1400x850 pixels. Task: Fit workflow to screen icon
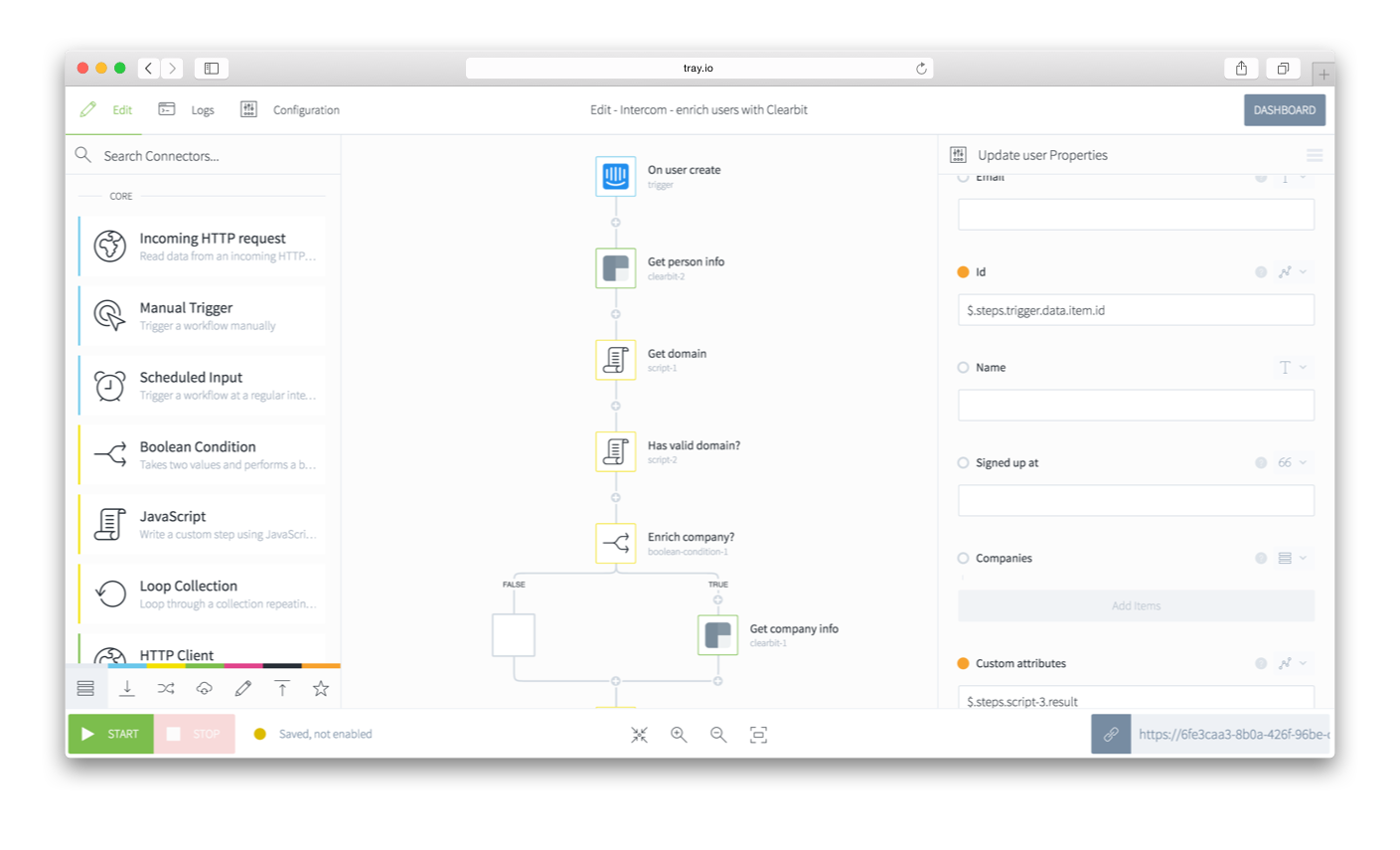[x=758, y=735]
